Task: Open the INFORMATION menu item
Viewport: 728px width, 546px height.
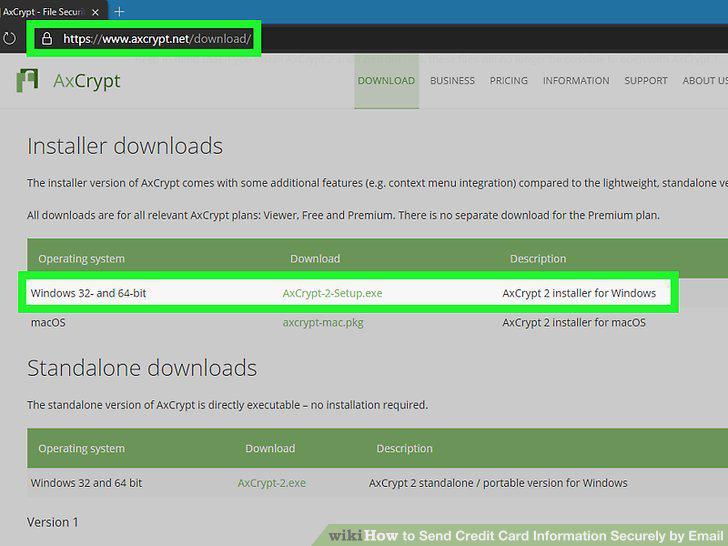Action: click(576, 81)
